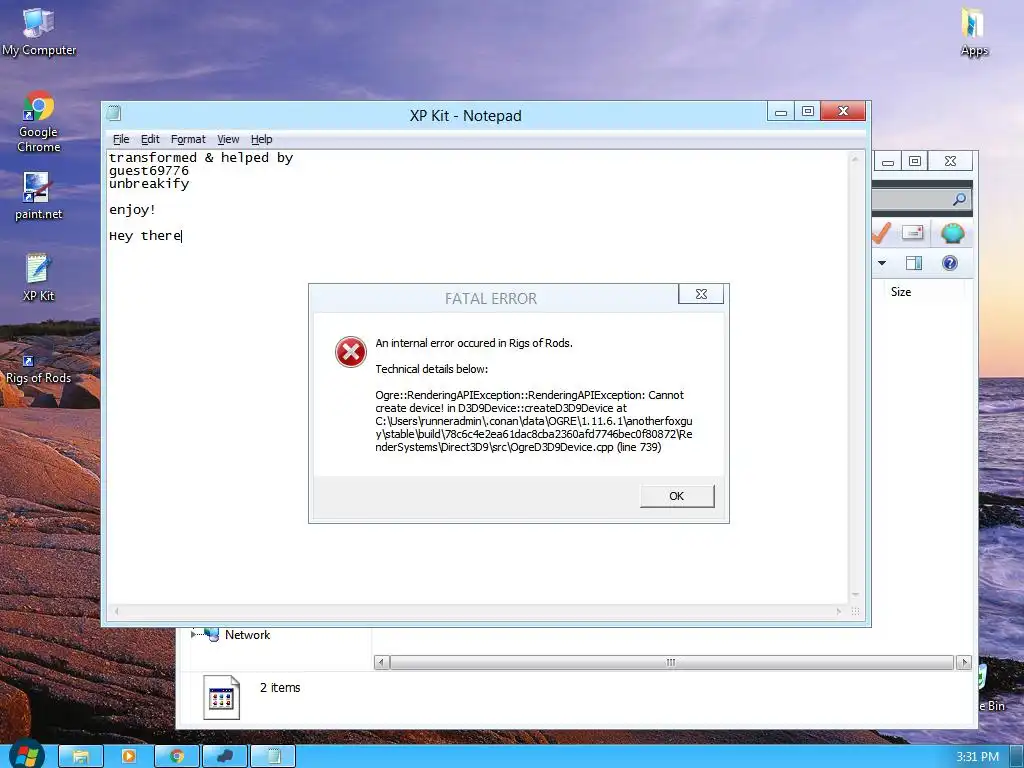Image resolution: width=1024 pixels, height=768 pixels.
Task: Click the red error icon in the FATAL ERROR dialog
Action: pos(351,352)
